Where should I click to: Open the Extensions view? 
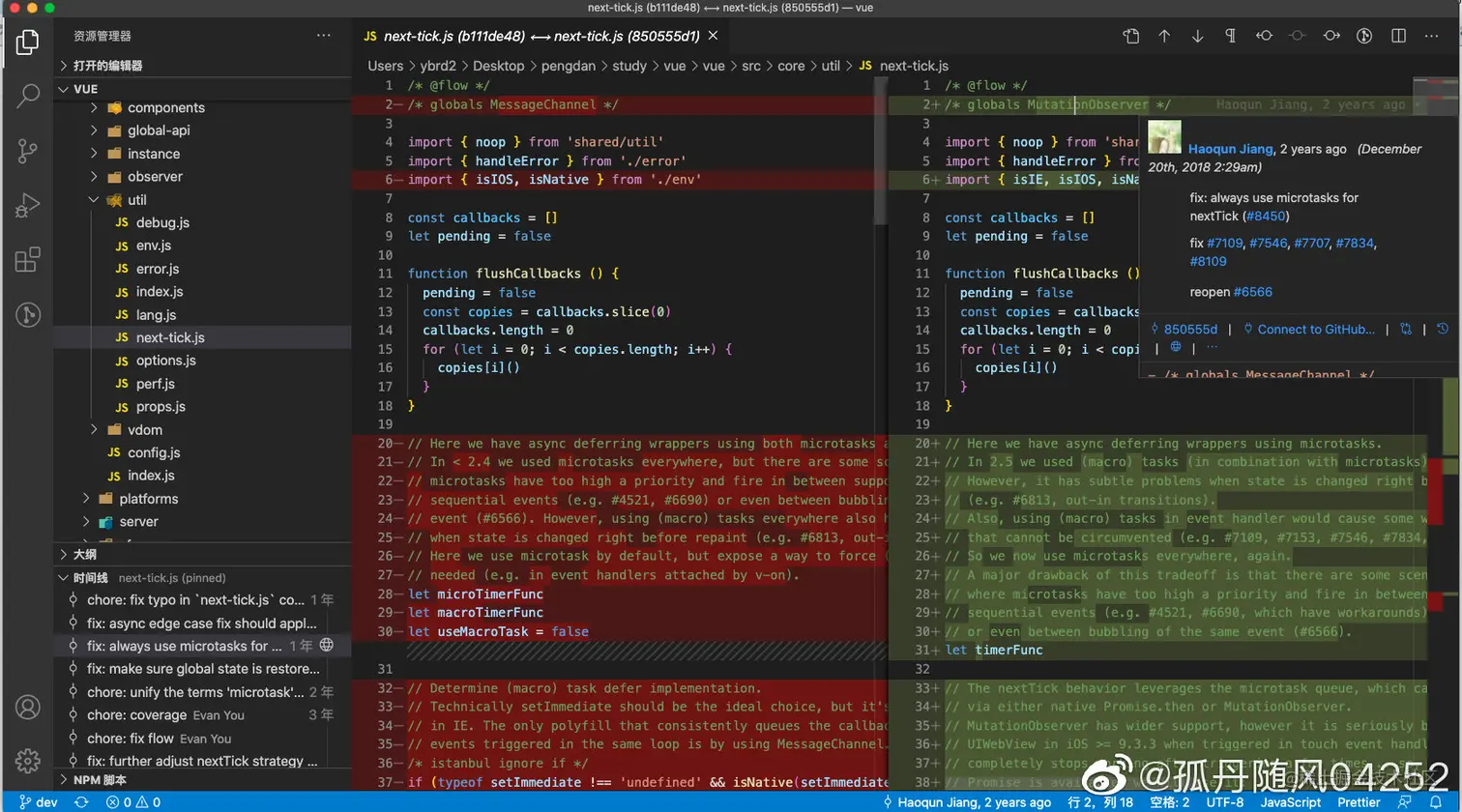click(x=28, y=259)
